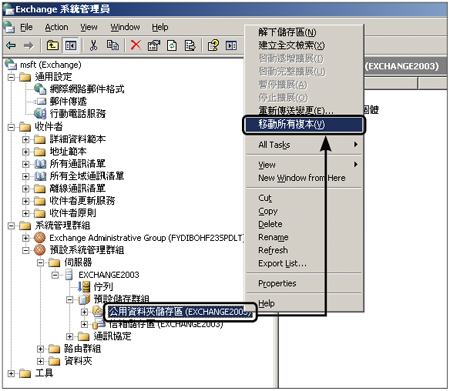
Task: Click the Cut scissors toolbar icon
Action: coord(94,45)
